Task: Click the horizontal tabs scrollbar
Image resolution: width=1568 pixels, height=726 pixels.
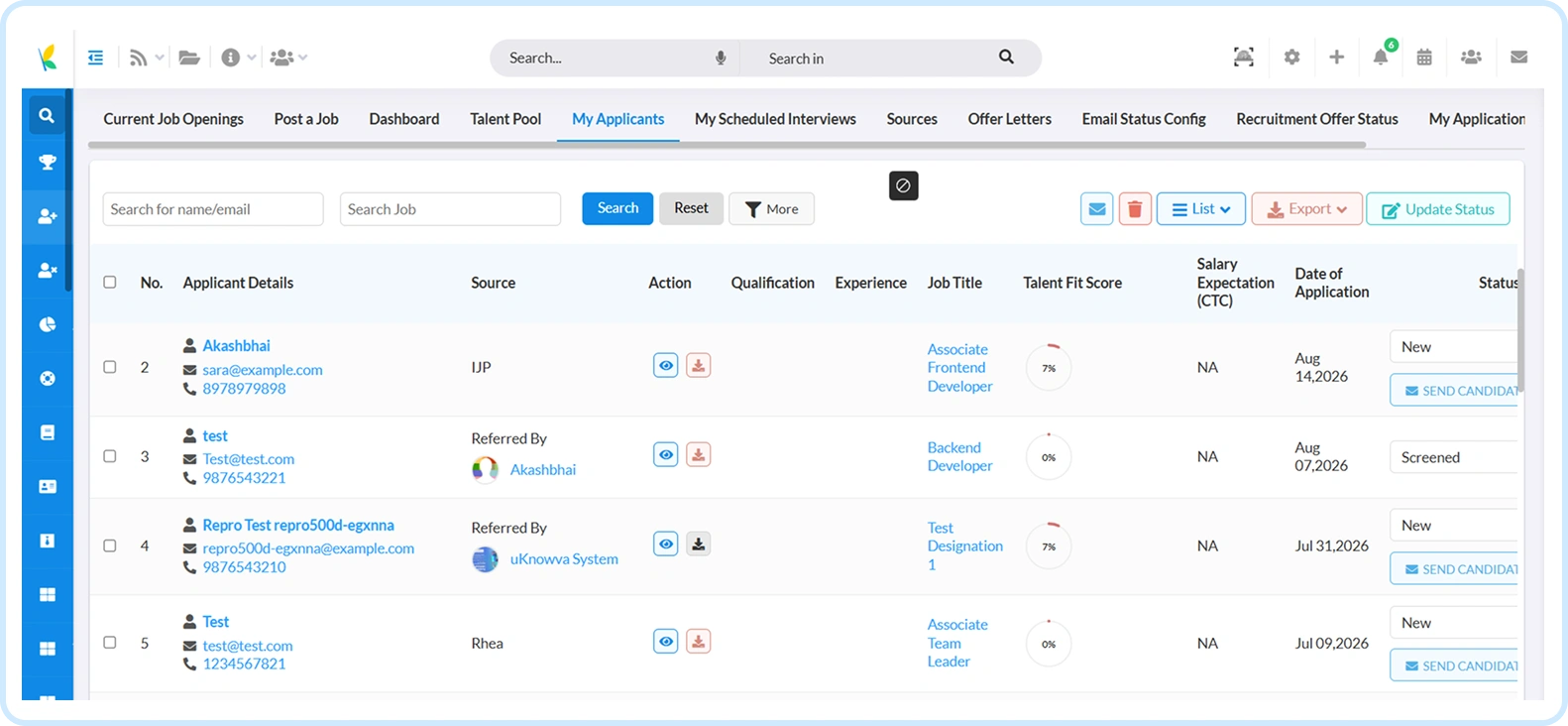Action: pos(727,145)
